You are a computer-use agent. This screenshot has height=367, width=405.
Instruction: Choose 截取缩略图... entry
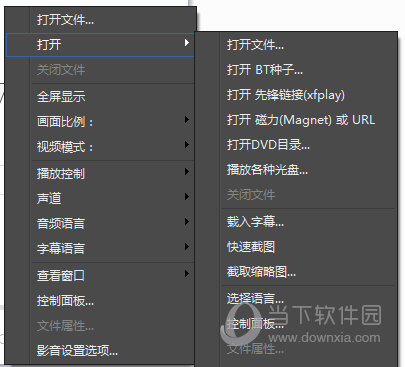click(x=296, y=272)
